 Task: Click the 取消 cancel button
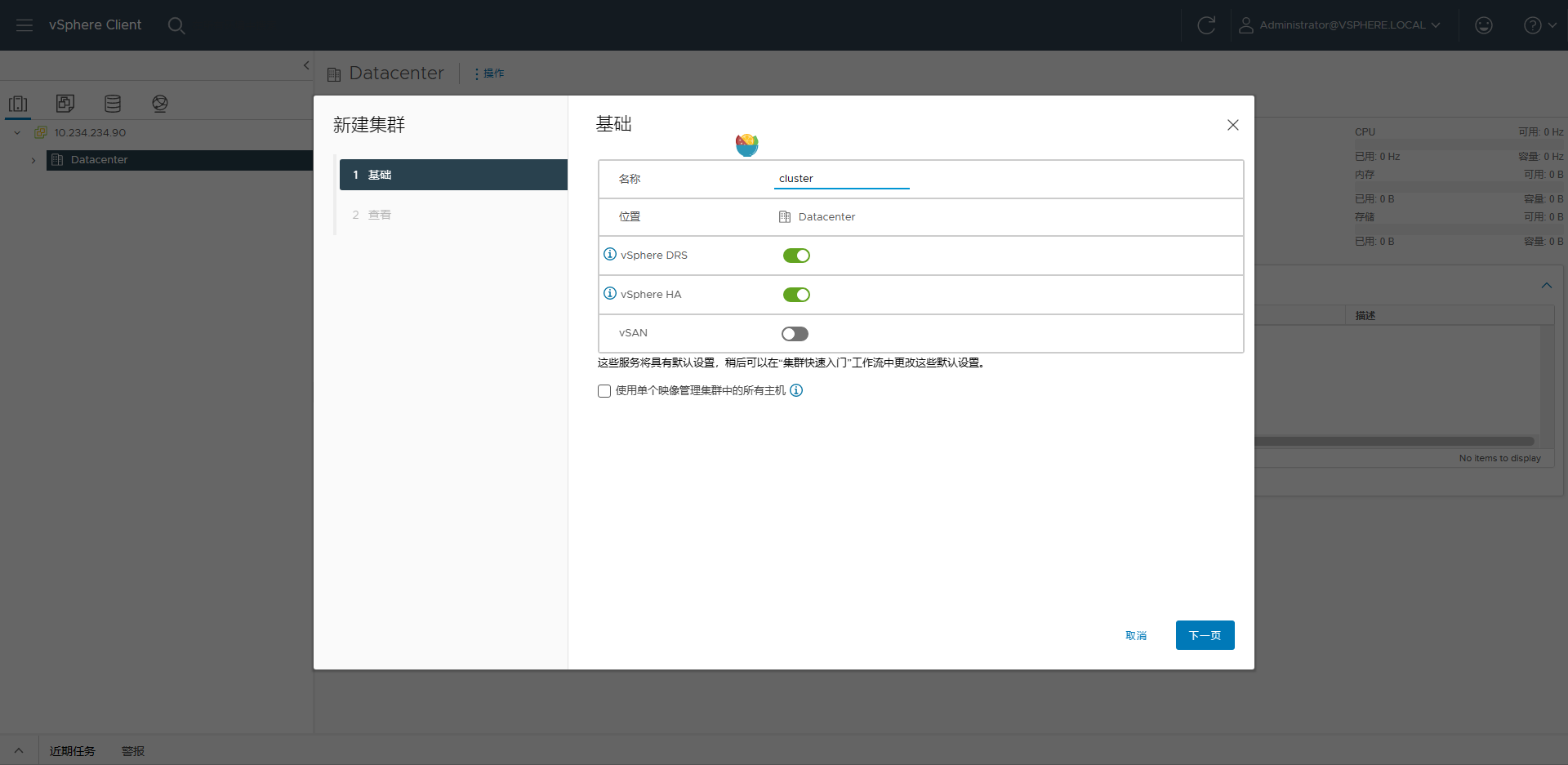pos(1135,635)
